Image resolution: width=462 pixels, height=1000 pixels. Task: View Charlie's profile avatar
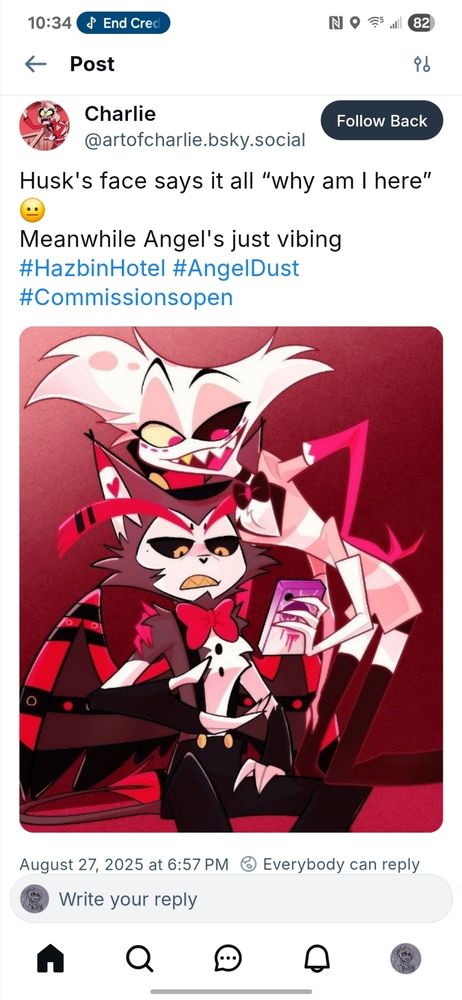tap(45, 125)
